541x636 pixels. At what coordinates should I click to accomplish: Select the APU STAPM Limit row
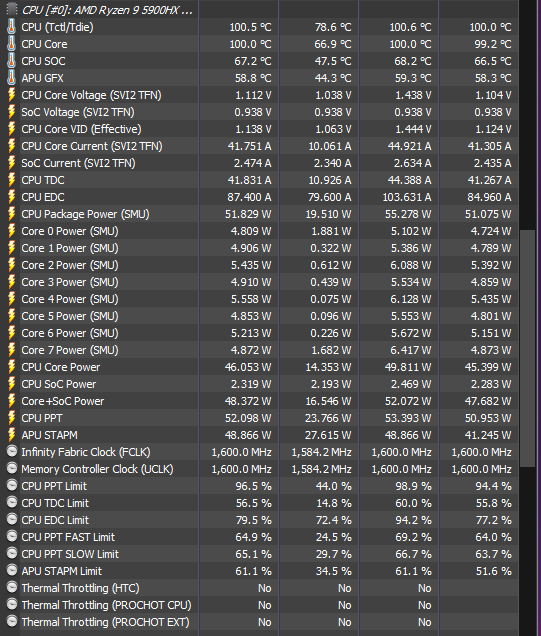(x=262, y=571)
